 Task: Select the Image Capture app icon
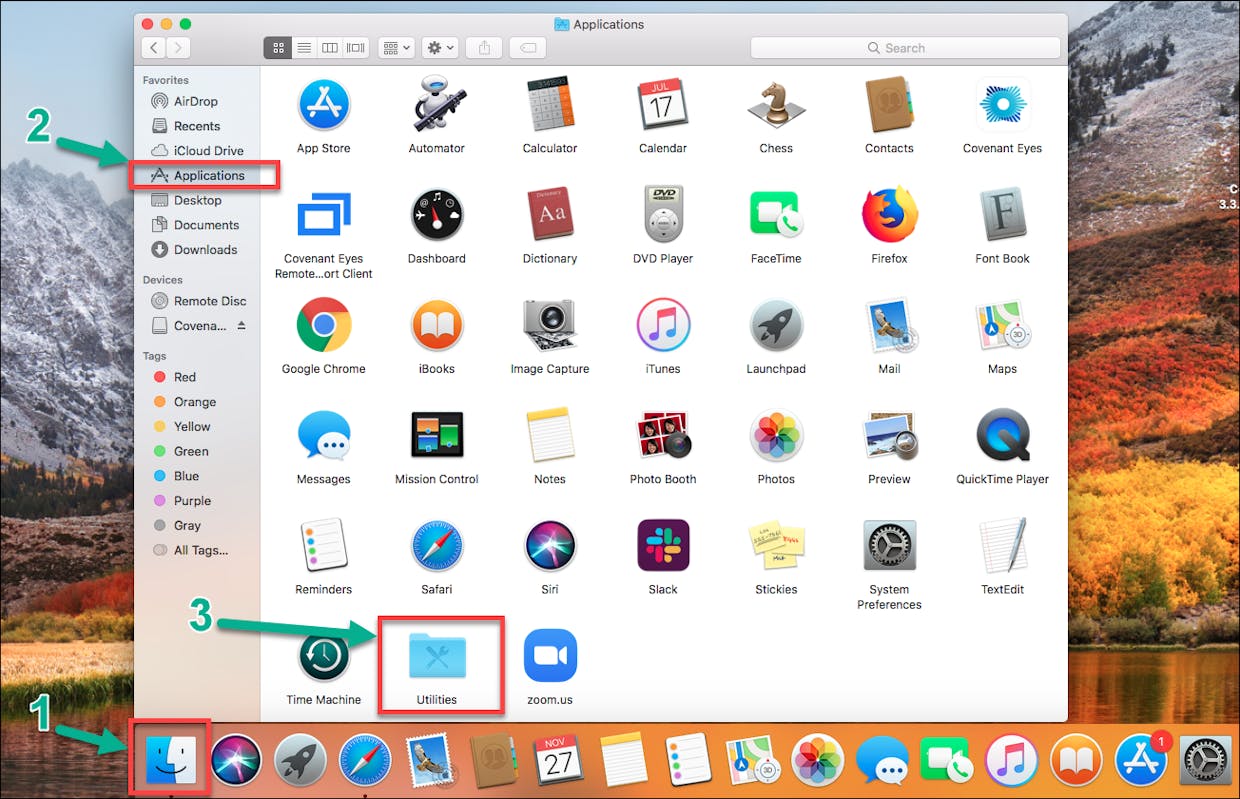pos(550,325)
